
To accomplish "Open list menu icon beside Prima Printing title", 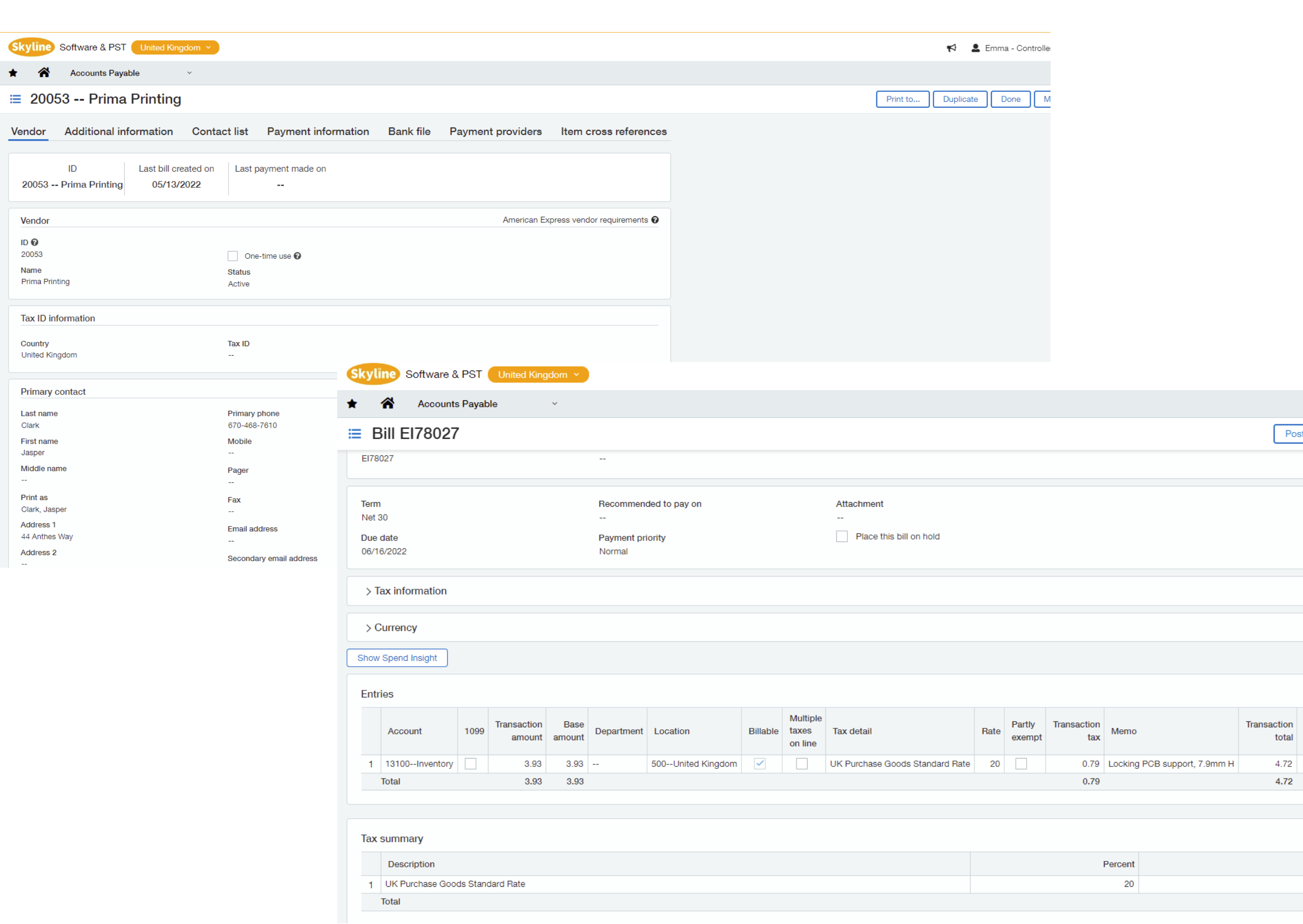I will point(15,99).
